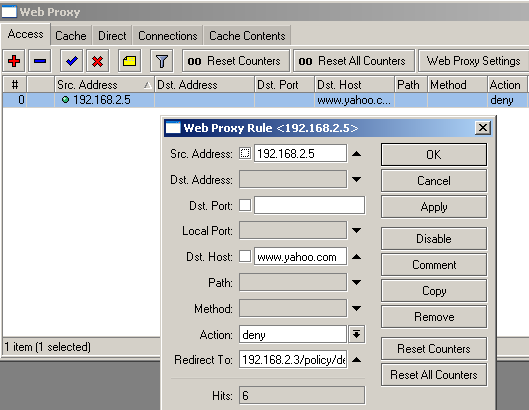529x410 pixels.
Task: Click Reset Counters in the toolbar
Action: (x=236, y=61)
